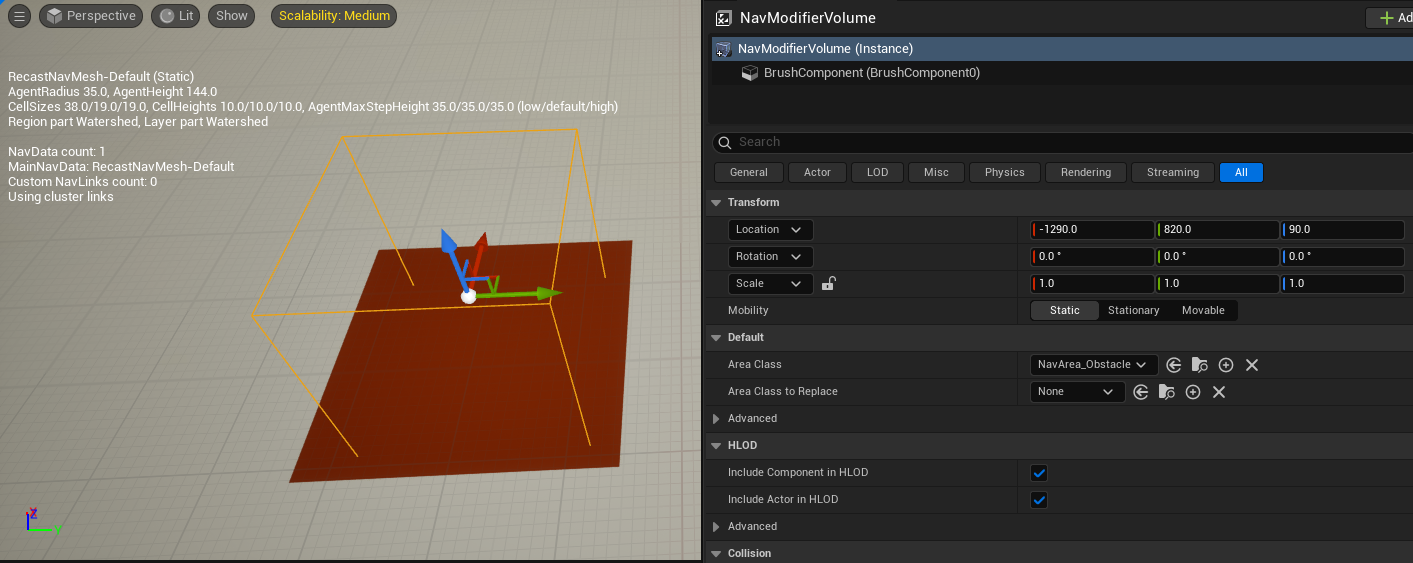Filter details by General
1413x563 pixels.
[749, 172]
